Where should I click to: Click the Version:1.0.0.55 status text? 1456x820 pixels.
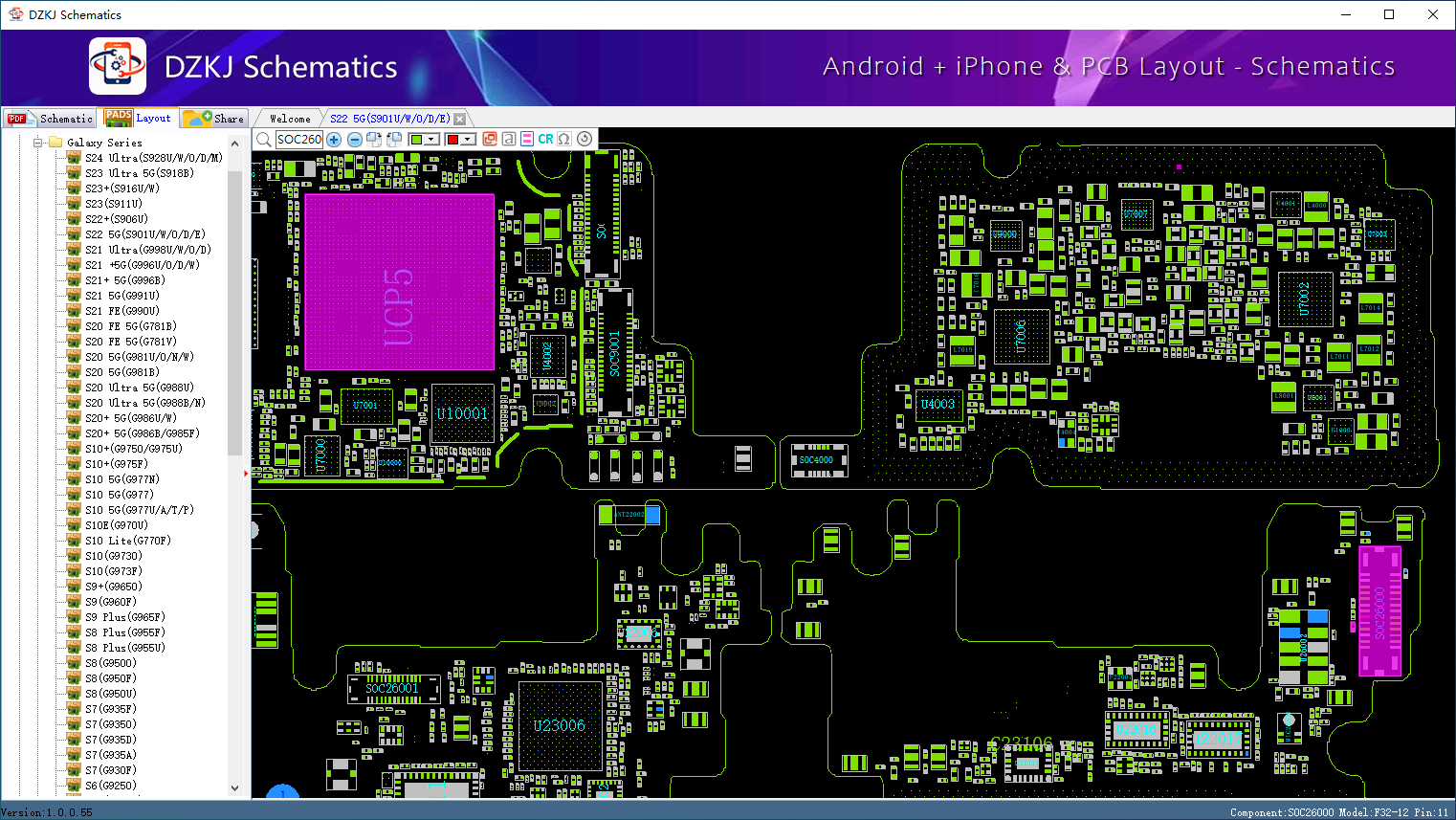tap(47, 812)
